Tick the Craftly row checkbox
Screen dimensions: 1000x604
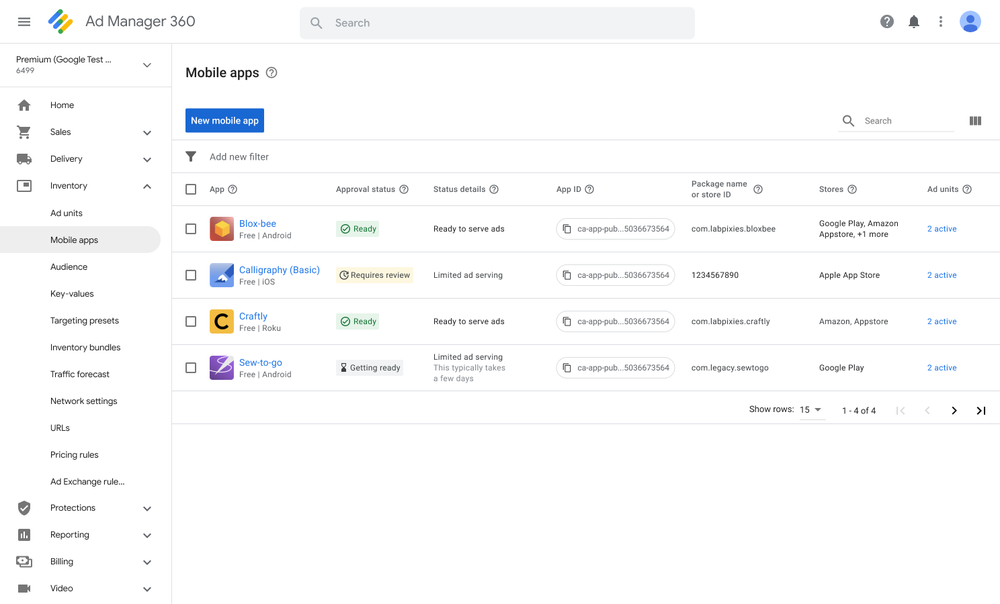pyautogui.click(x=191, y=322)
